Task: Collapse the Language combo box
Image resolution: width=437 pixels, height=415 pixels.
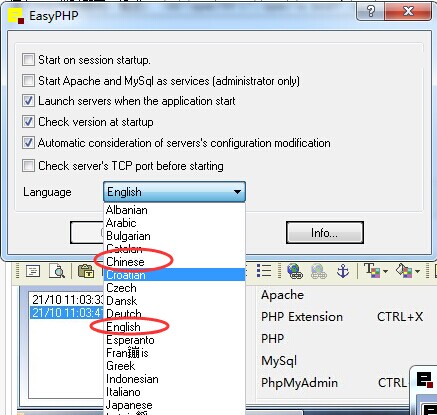Action: click(174, 192)
